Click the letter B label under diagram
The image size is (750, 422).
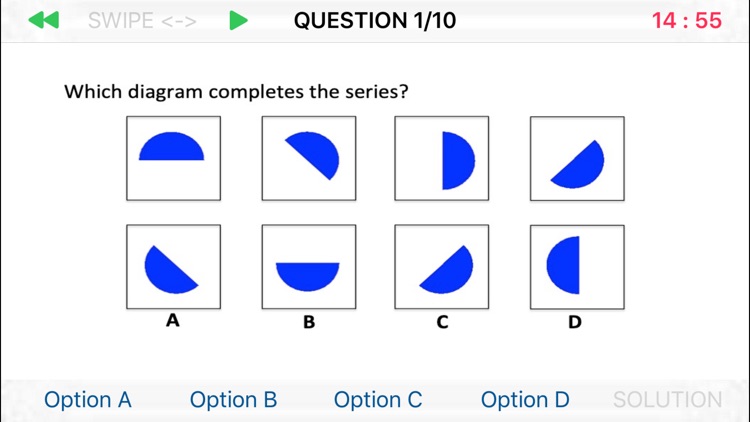click(309, 322)
